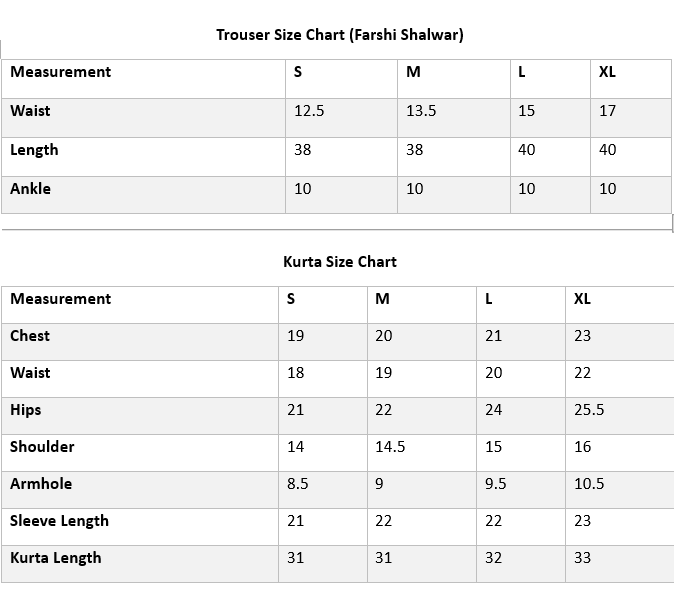
Task: Click the trouser waist XL value 17
Action: click(607, 111)
